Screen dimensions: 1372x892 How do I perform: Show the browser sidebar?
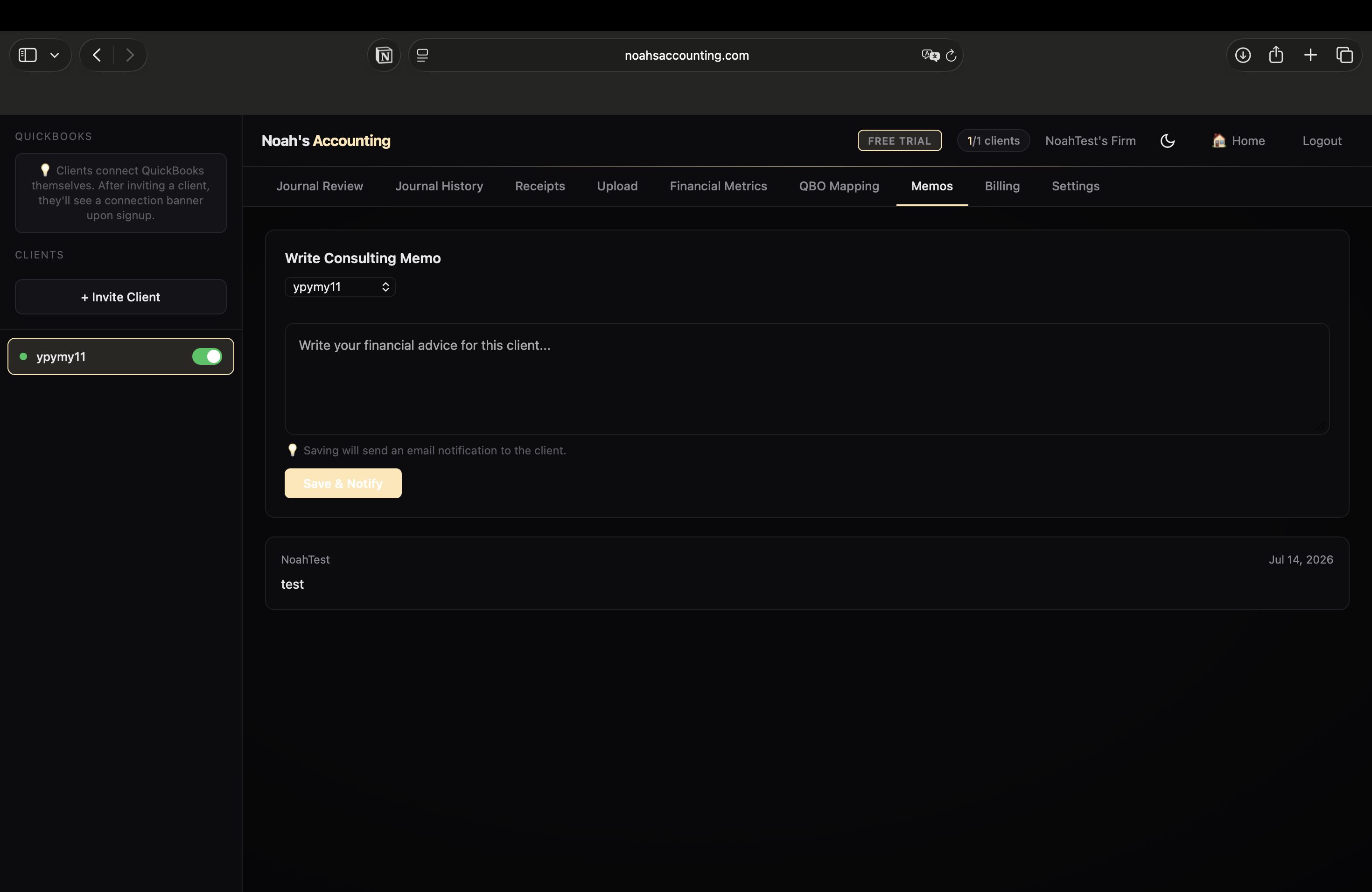28,55
